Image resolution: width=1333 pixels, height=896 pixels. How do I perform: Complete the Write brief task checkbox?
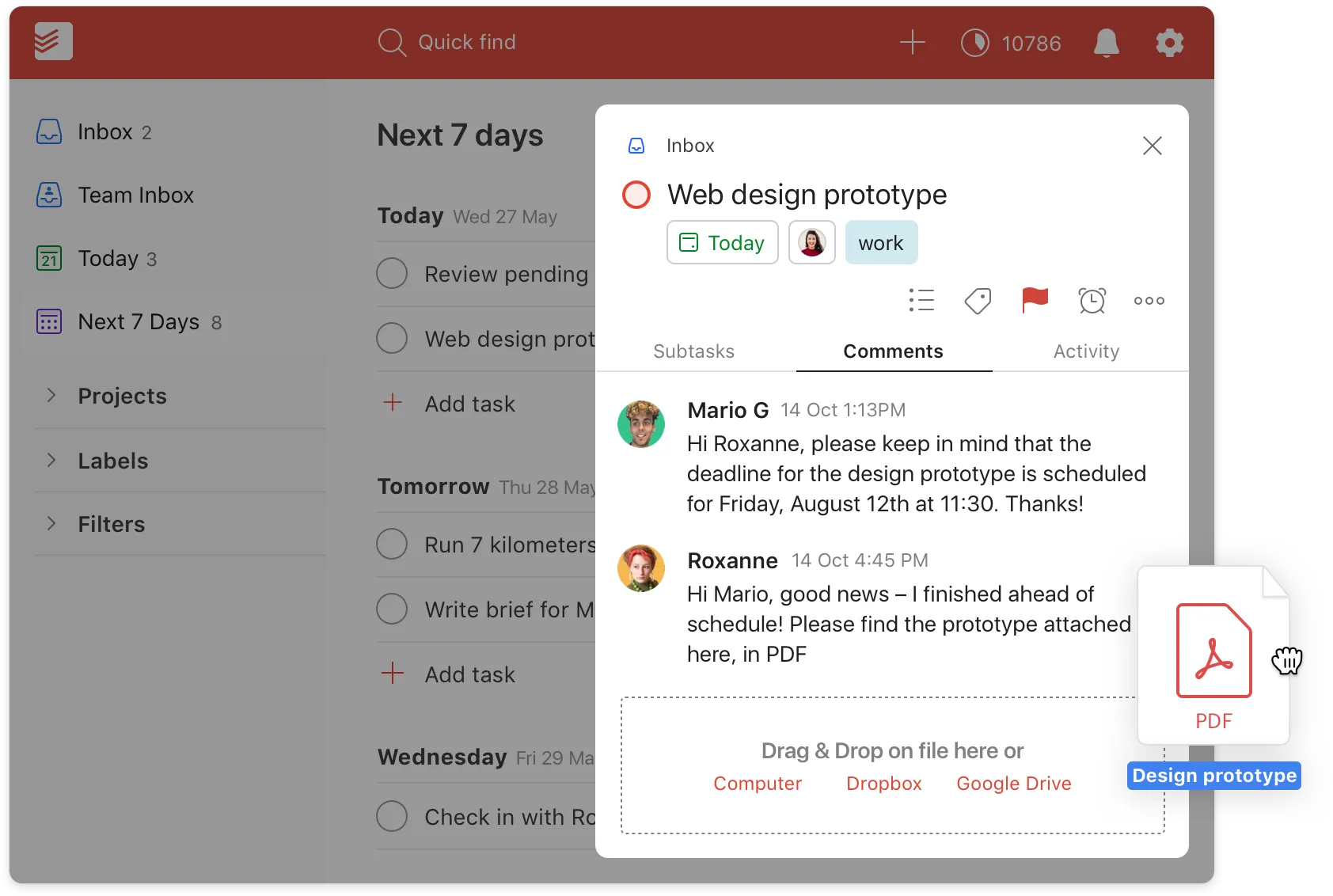392,609
